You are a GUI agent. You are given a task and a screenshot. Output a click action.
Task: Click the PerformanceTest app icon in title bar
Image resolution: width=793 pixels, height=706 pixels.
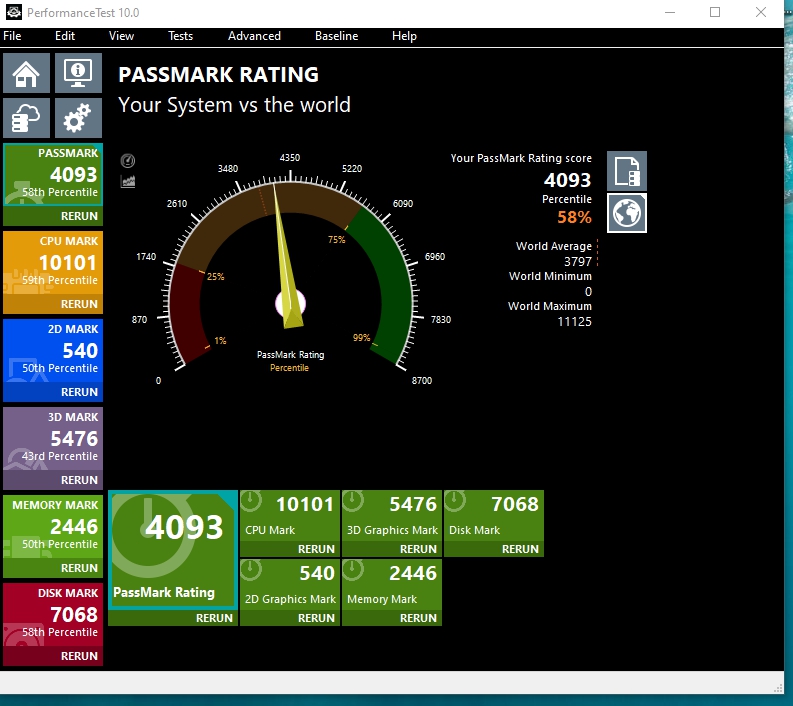click(x=14, y=12)
